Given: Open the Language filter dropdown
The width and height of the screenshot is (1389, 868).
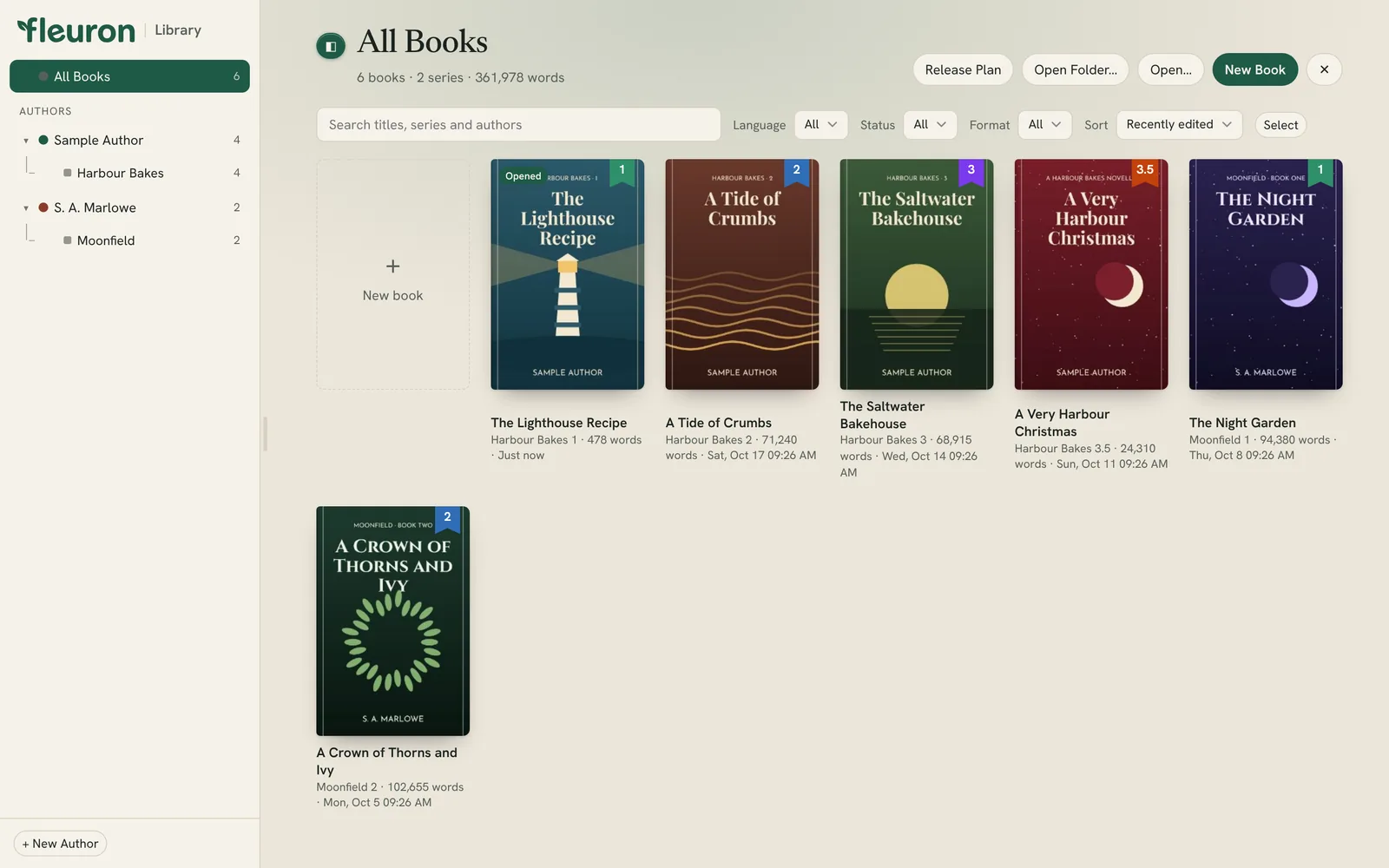Looking at the screenshot, I should coord(820,125).
